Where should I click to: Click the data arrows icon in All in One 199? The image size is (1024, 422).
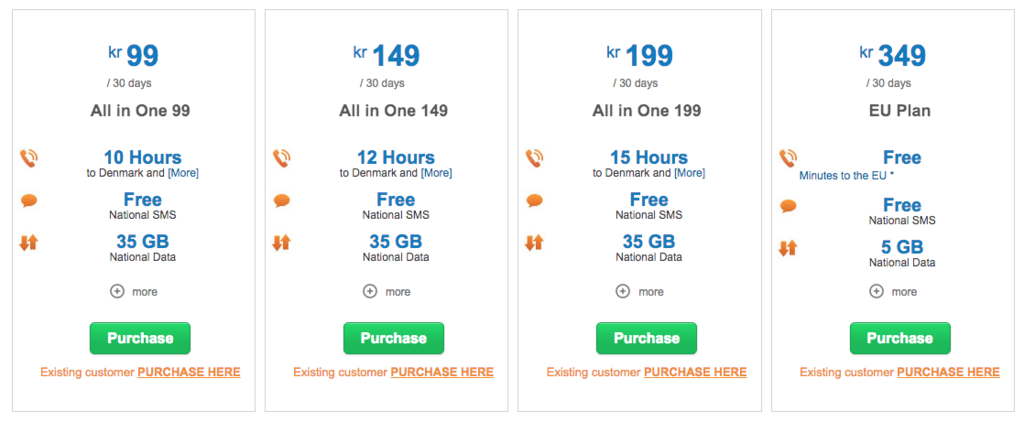(x=534, y=243)
